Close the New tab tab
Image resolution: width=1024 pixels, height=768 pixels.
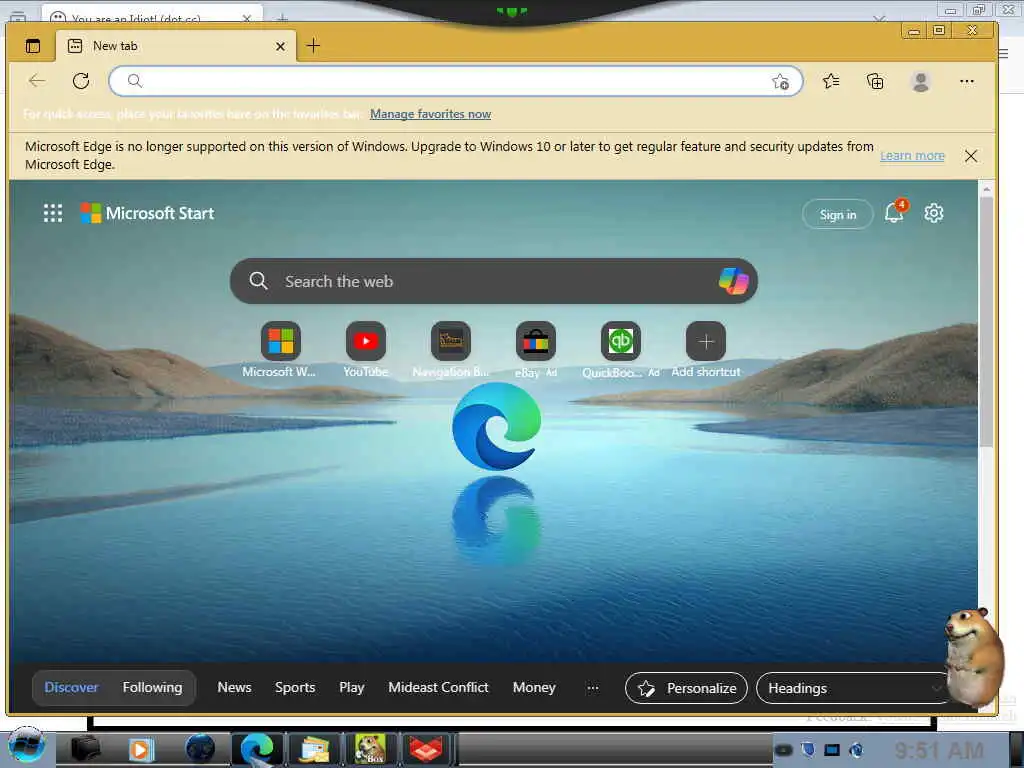(280, 46)
